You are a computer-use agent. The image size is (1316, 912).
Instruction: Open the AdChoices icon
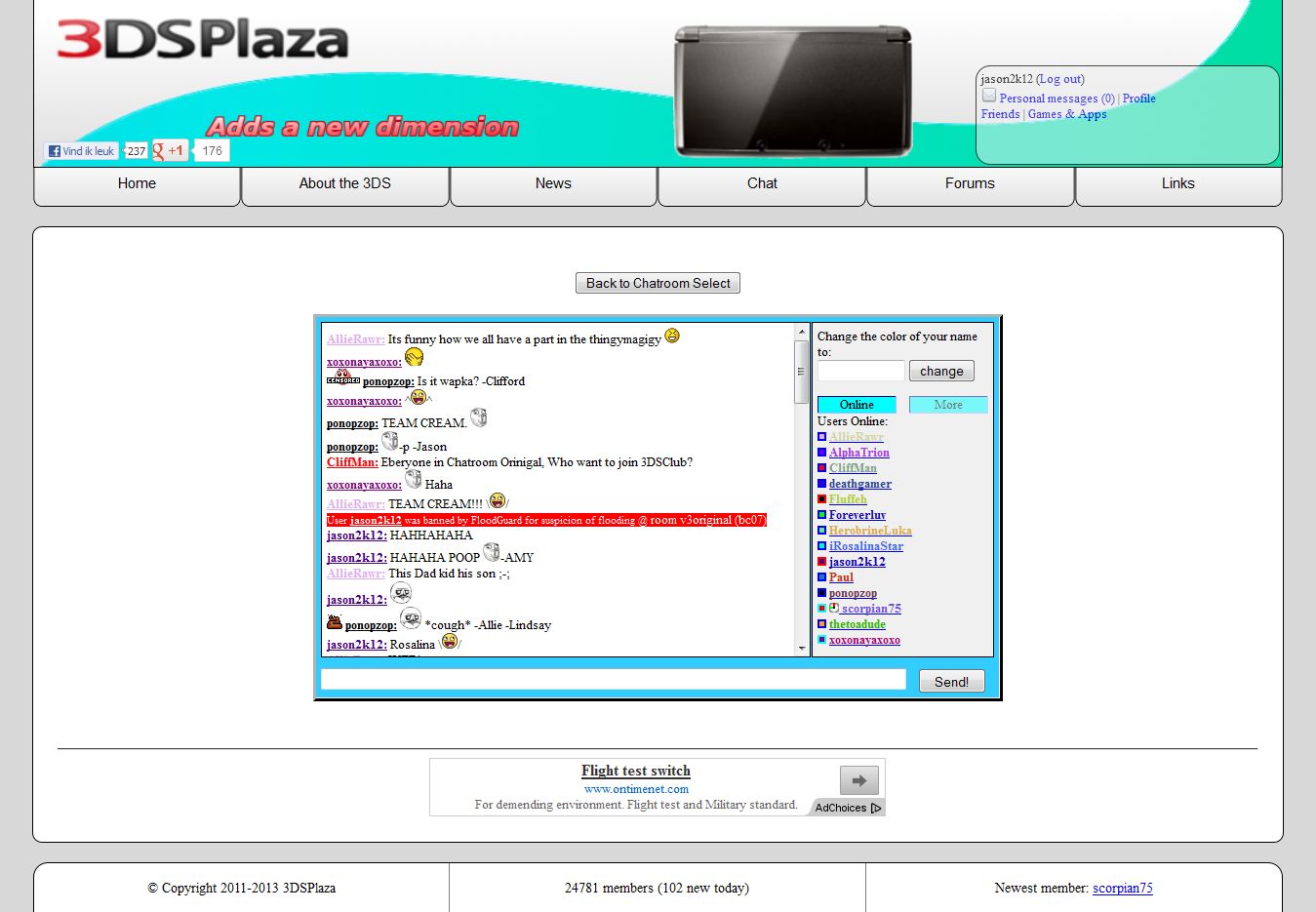point(876,808)
